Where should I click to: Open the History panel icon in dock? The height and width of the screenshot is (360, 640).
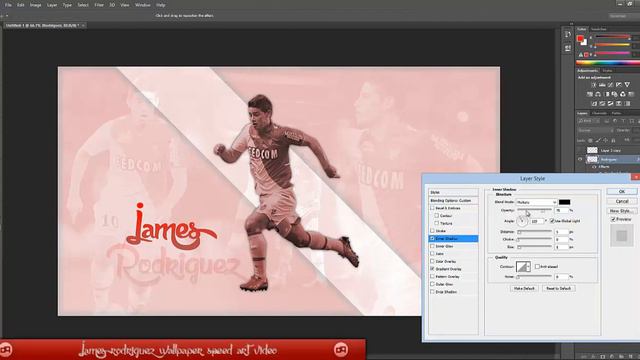(x=568, y=35)
